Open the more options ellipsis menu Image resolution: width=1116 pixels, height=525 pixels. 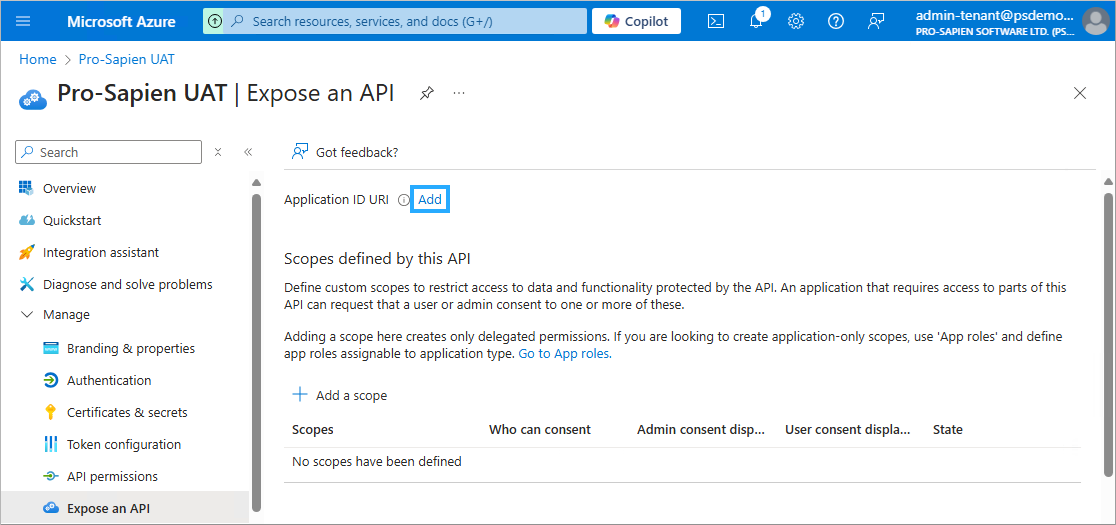click(459, 93)
